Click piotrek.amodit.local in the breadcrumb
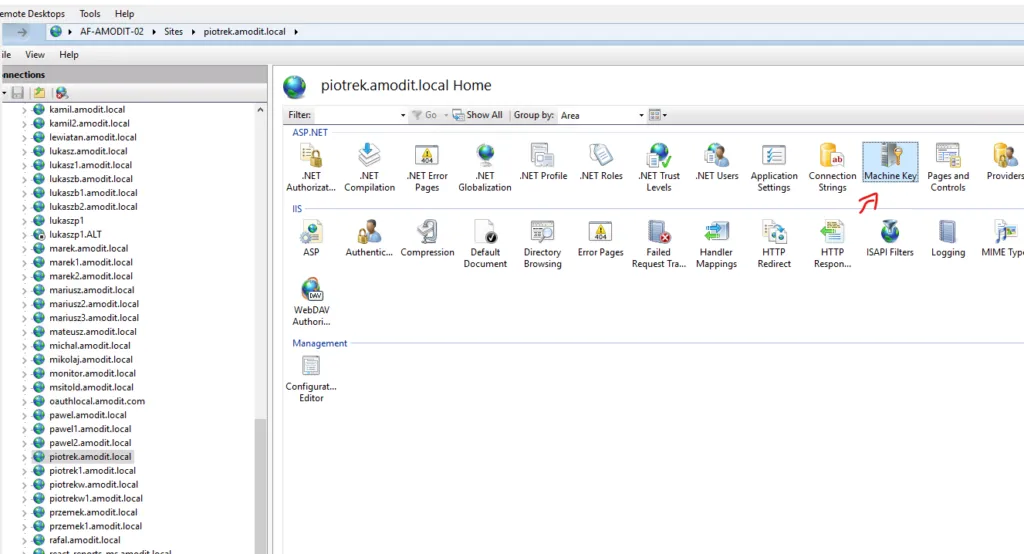 pyautogui.click(x=244, y=31)
